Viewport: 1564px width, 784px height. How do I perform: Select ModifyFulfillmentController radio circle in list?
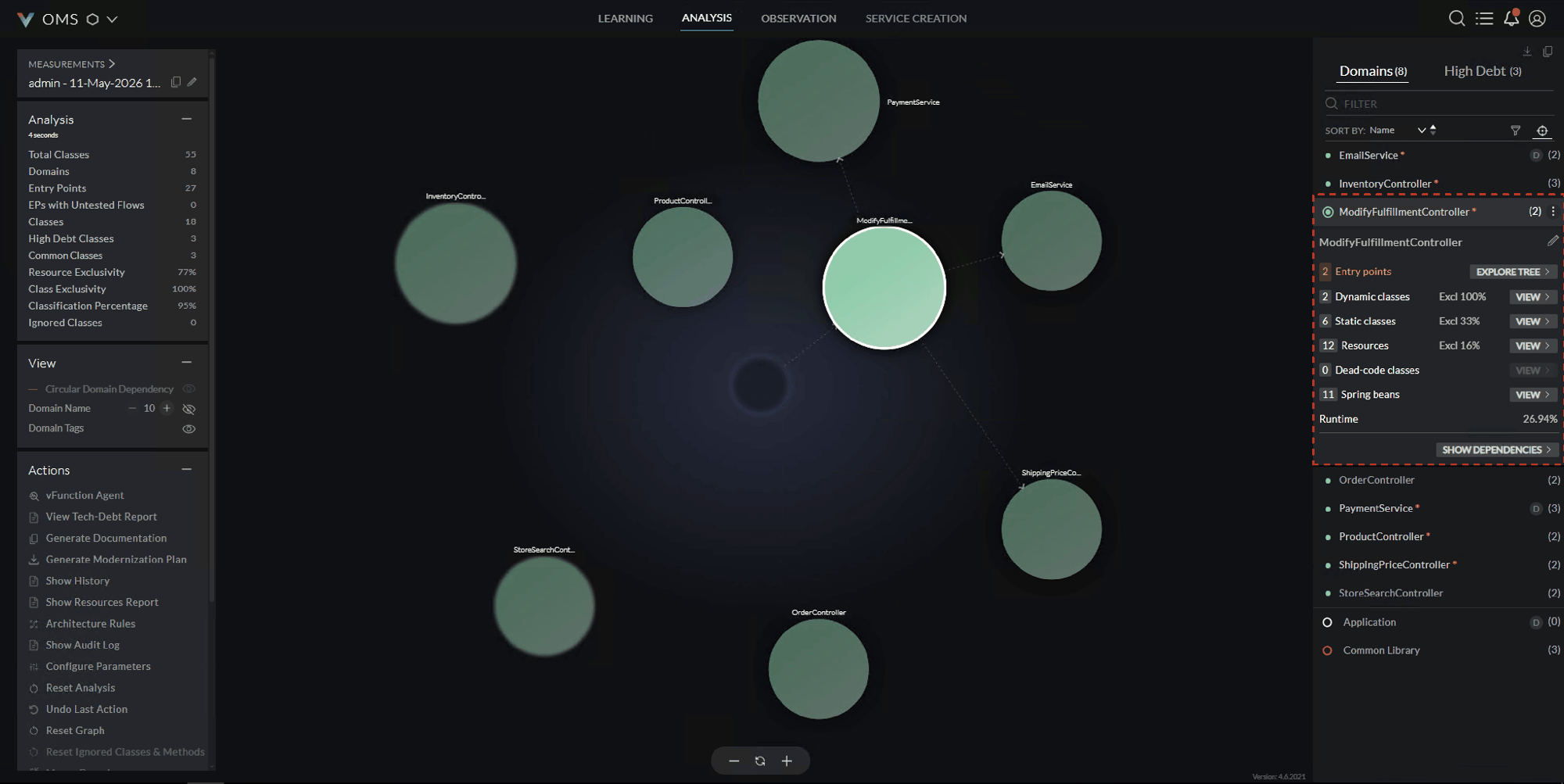1328,212
